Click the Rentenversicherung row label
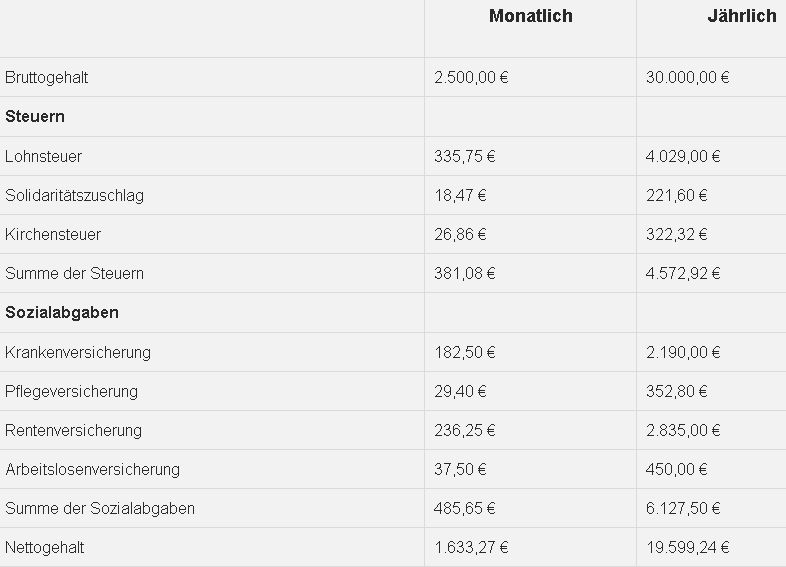Viewport: 786px width, 567px height. (x=74, y=430)
